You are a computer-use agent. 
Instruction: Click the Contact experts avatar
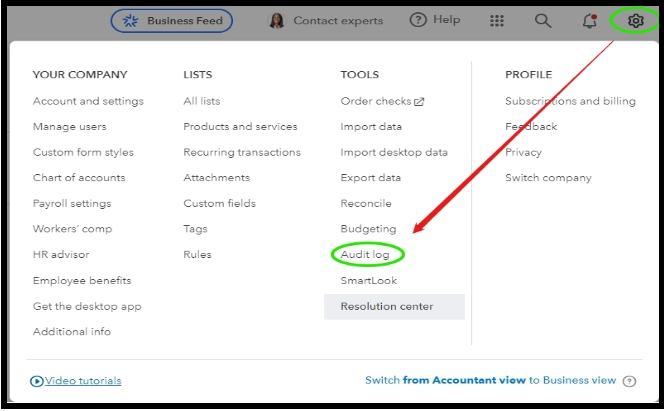277,20
